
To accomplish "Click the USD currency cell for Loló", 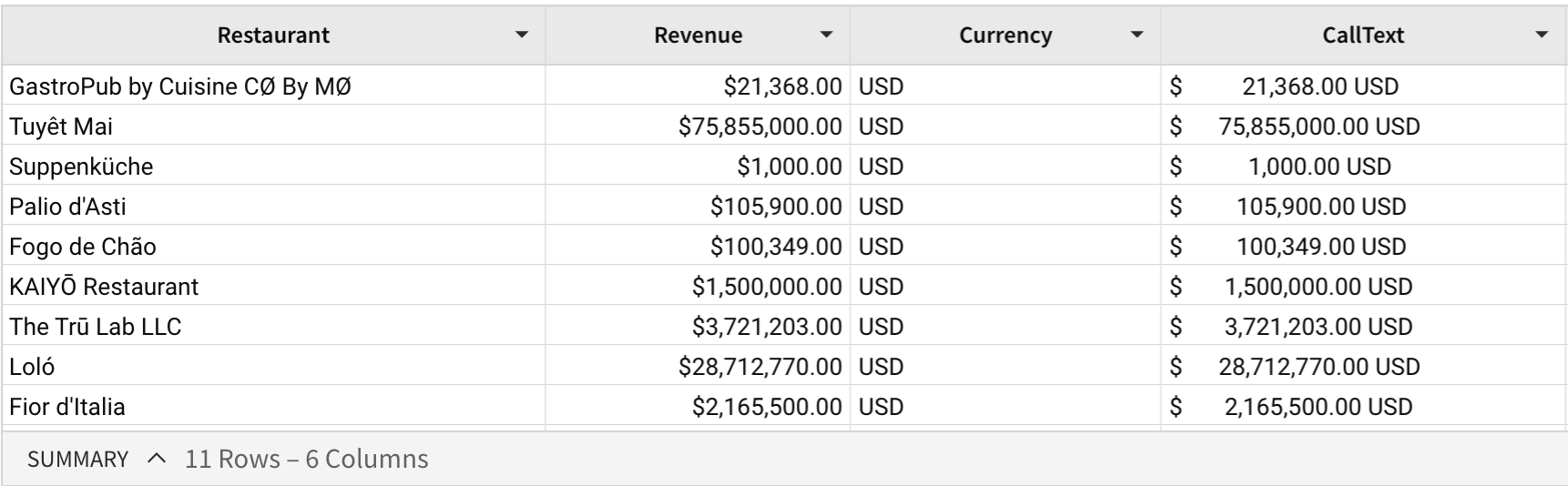I will coord(1005,367).
